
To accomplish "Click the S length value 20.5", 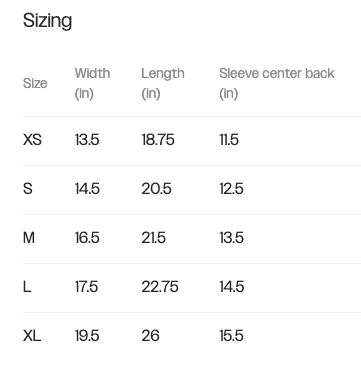I will click(x=157, y=189).
